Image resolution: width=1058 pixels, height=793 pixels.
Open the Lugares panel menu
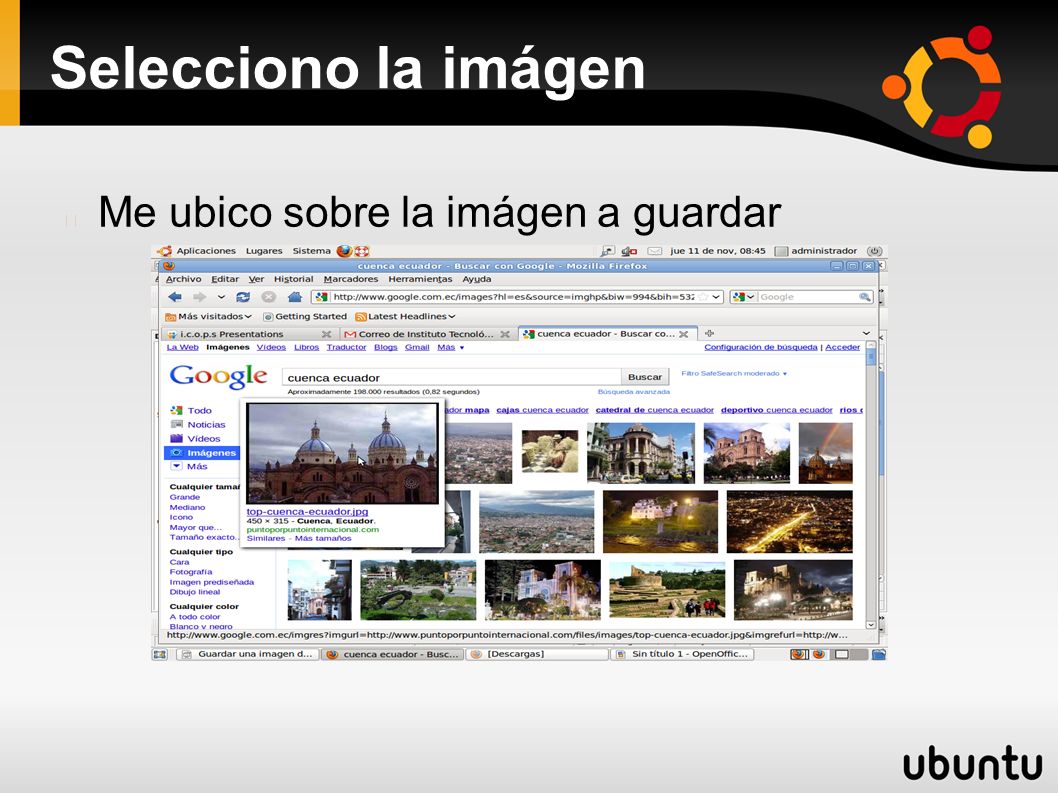264,251
